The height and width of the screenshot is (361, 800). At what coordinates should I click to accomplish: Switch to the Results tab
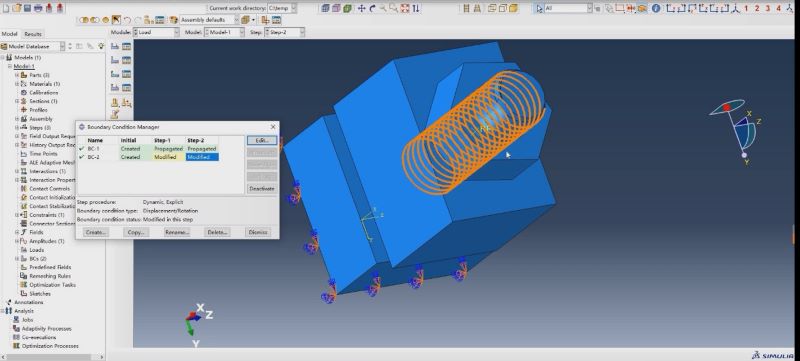click(x=33, y=34)
